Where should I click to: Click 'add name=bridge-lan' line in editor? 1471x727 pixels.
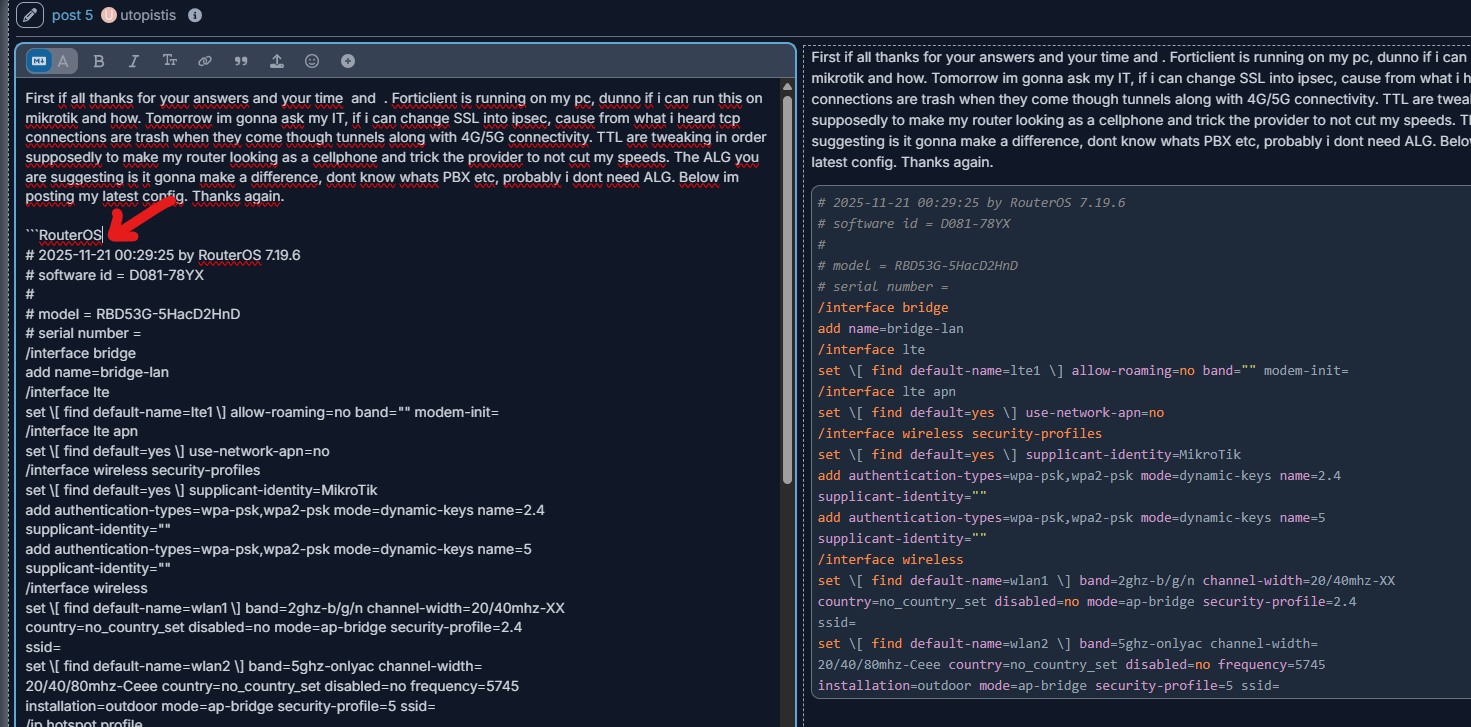[x=97, y=372]
